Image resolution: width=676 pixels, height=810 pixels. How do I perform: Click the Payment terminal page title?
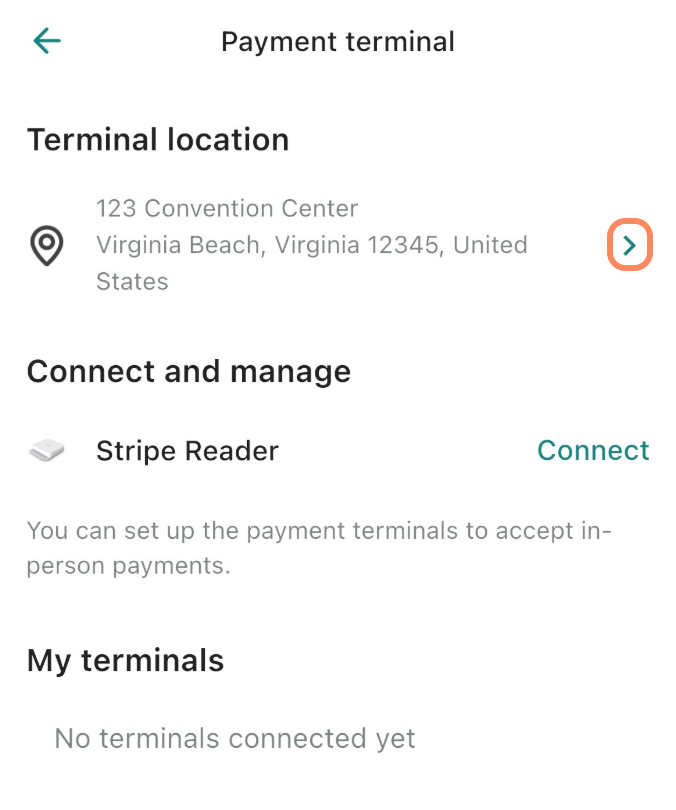tap(337, 42)
